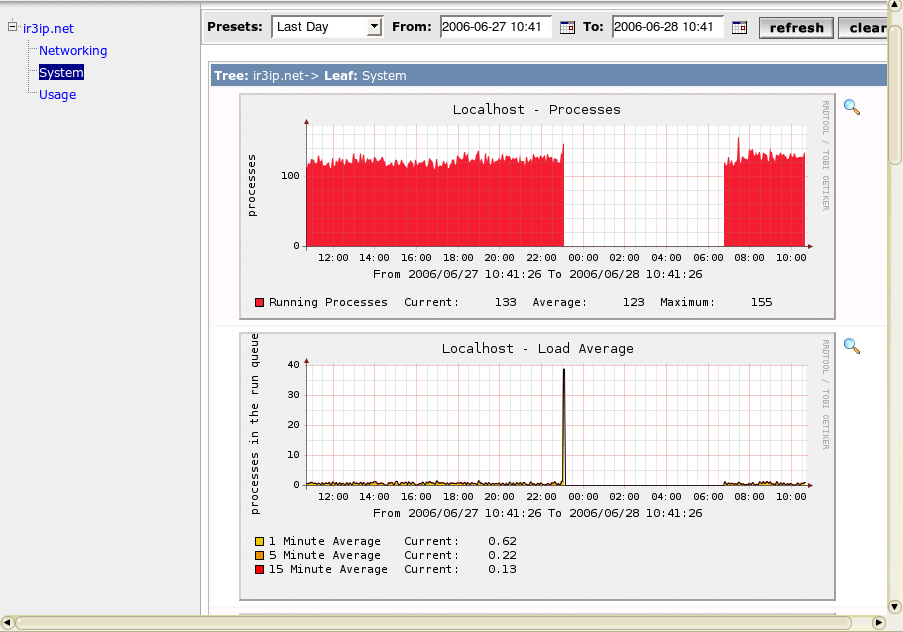903x632 pixels.
Task: Zoom the Load Average graph with magnifier icon
Action: 852,346
